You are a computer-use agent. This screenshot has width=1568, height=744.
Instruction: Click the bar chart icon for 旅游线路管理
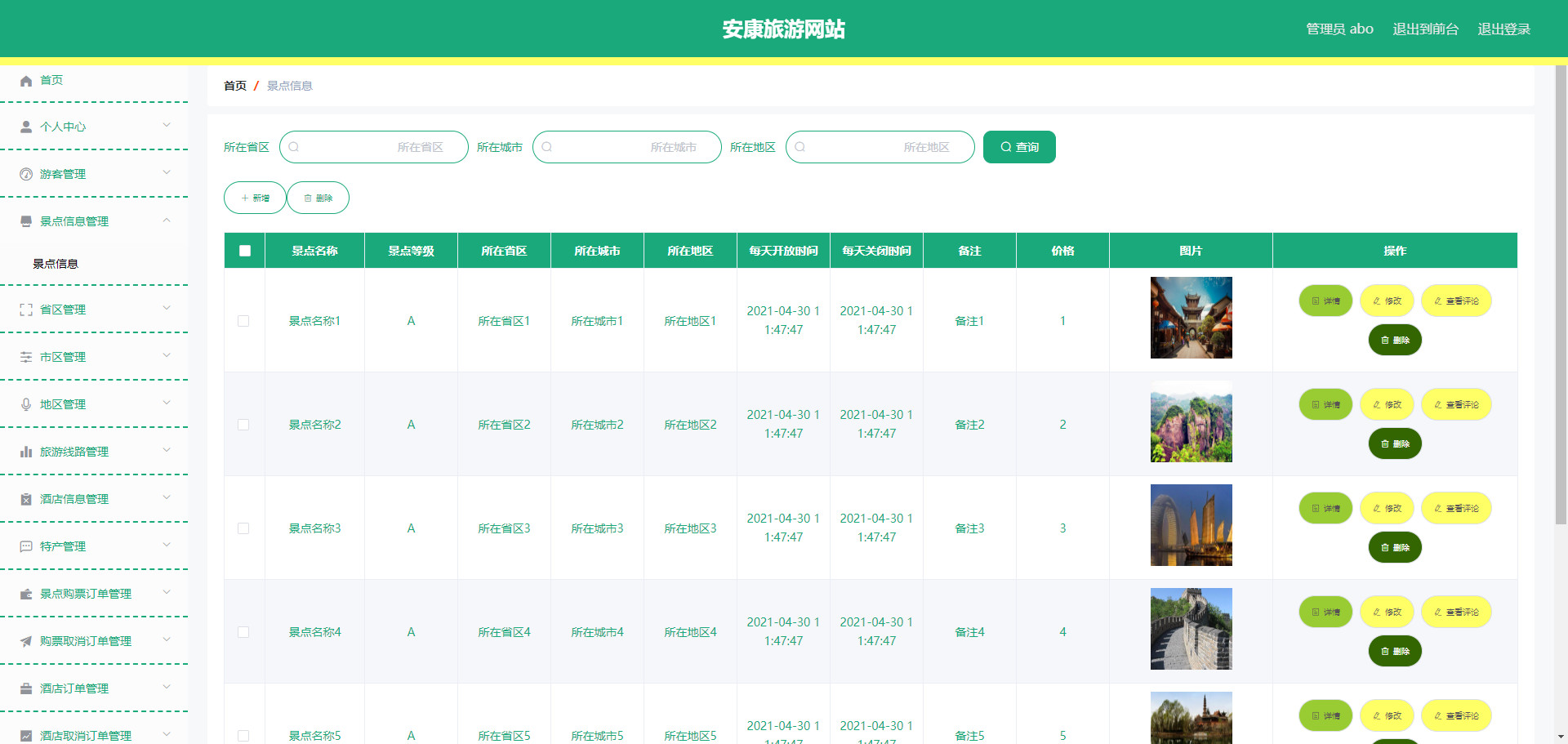[x=26, y=452]
